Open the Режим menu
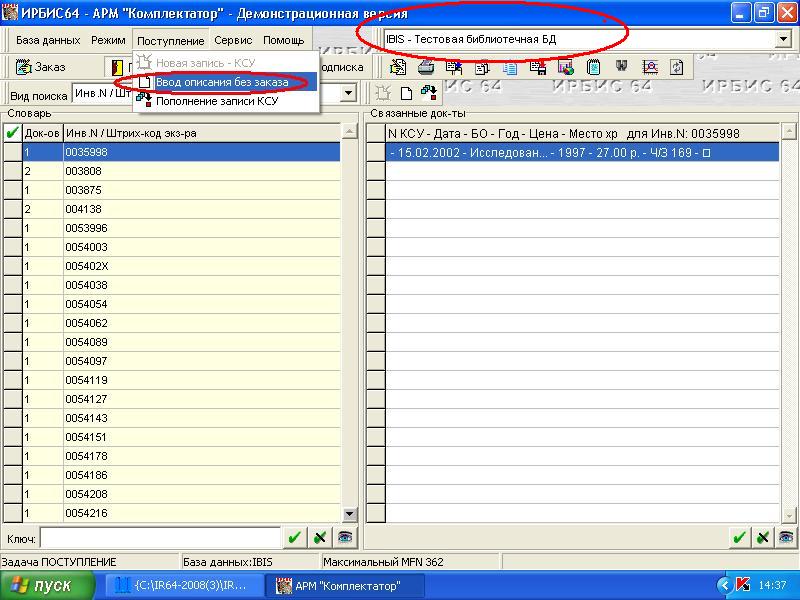Image resolution: width=800 pixels, height=600 pixels. (108, 41)
